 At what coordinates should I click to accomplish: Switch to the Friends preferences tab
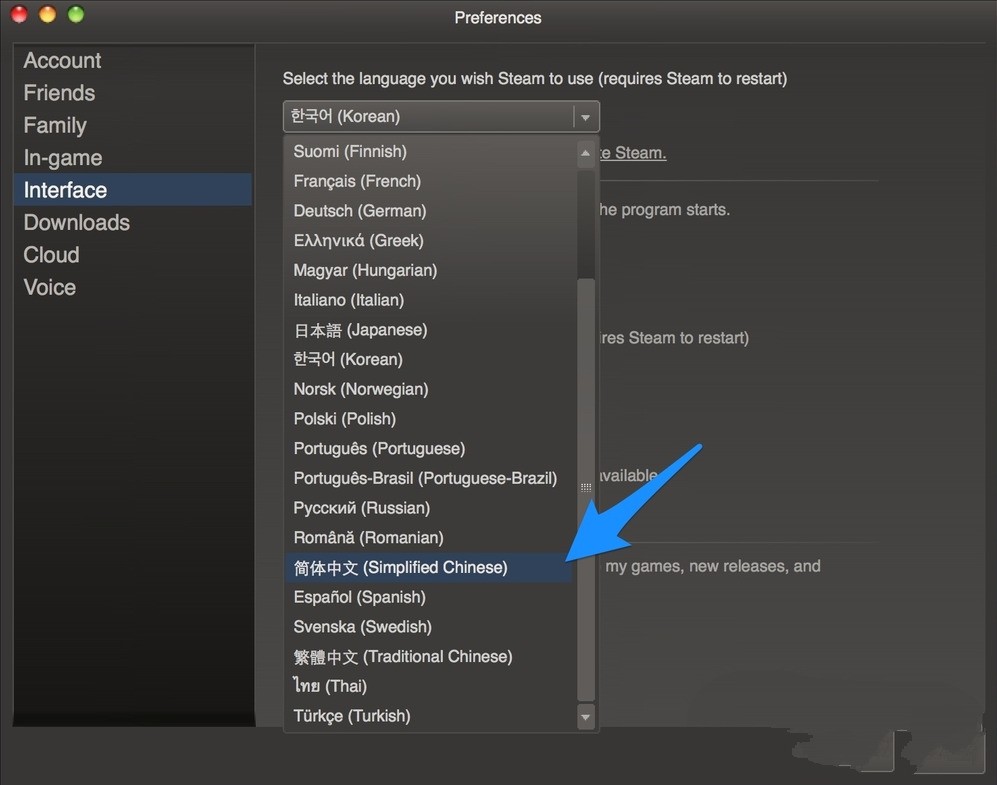click(x=60, y=93)
